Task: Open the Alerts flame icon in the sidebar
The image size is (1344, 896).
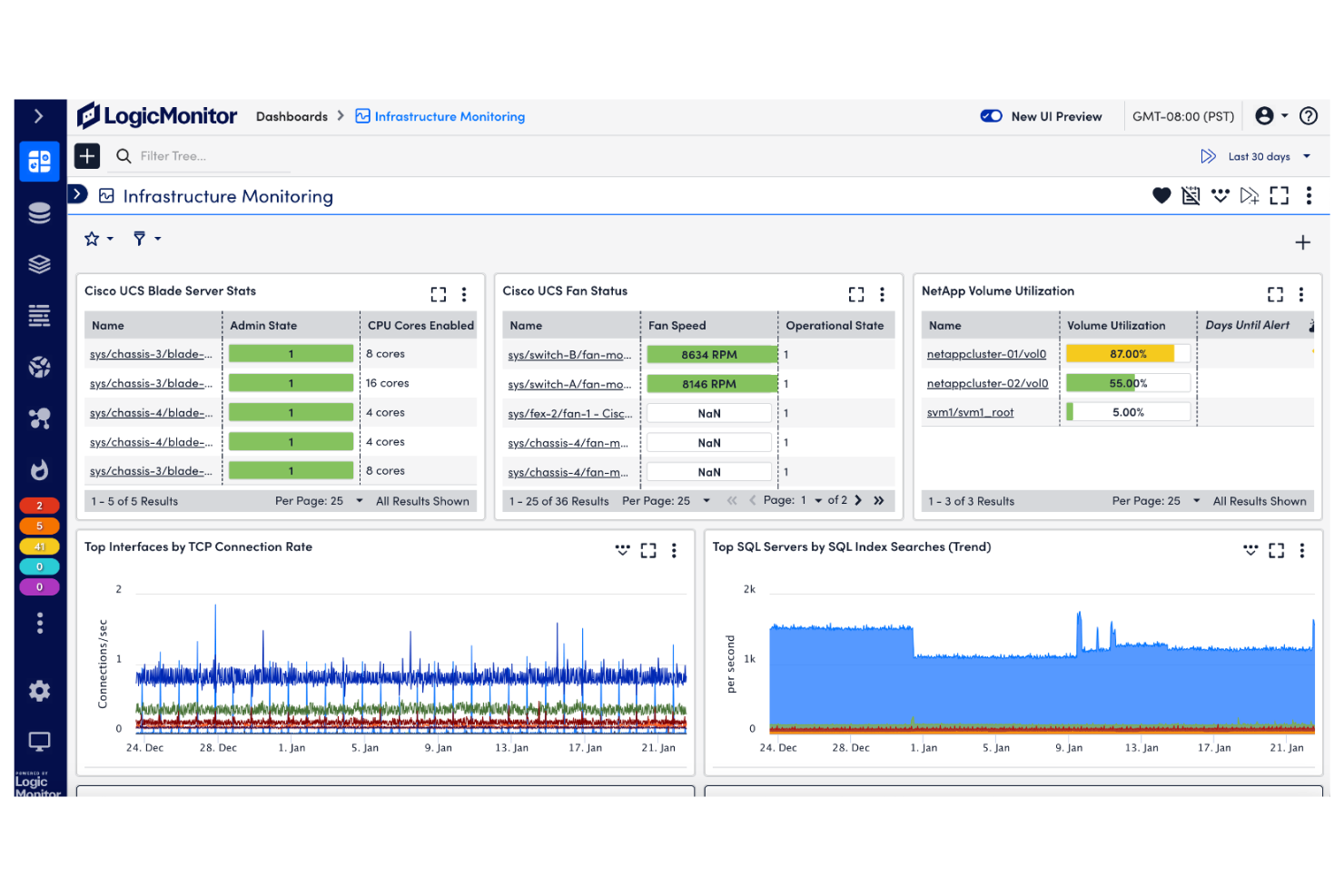Action: [39, 470]
